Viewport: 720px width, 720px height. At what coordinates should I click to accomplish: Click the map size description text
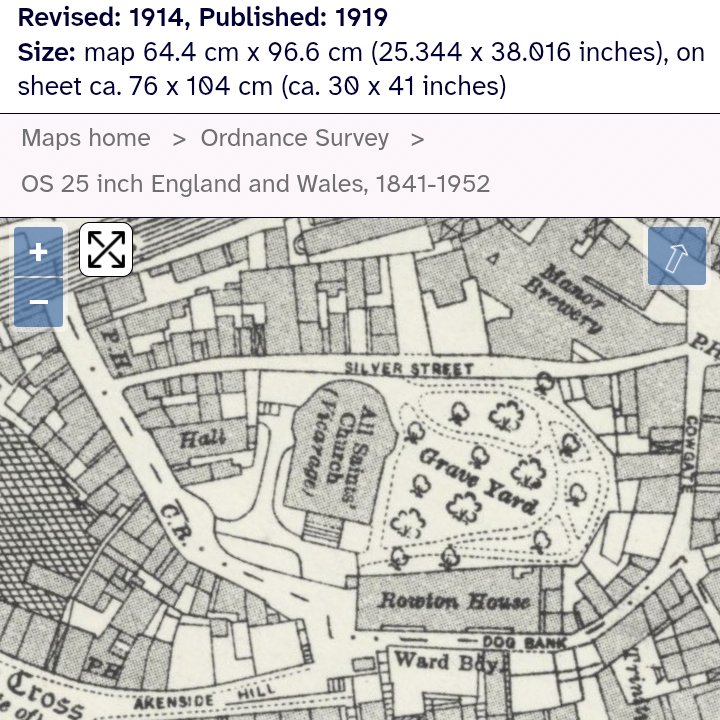tap(361, 69)
